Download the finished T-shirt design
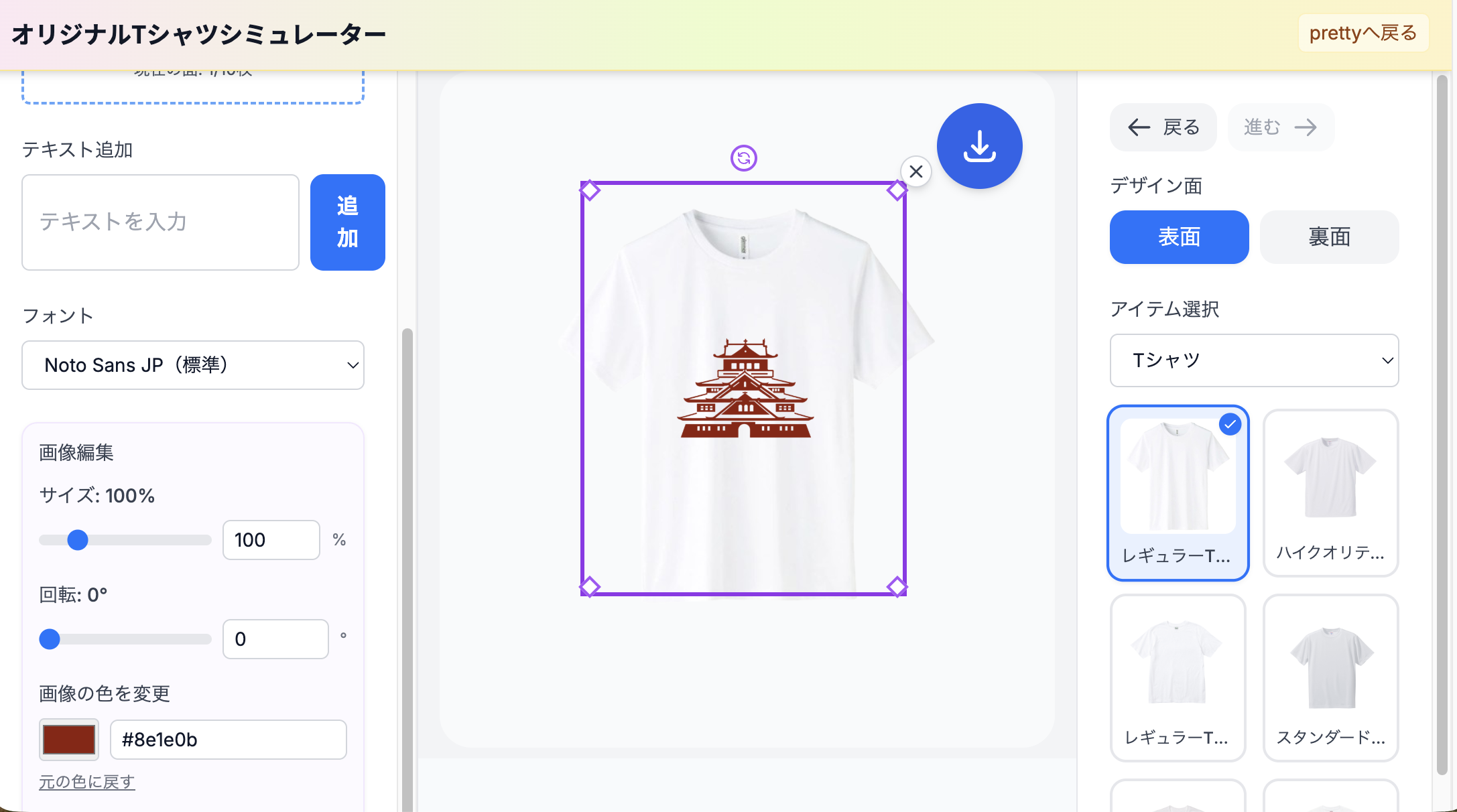 [979, 145]
